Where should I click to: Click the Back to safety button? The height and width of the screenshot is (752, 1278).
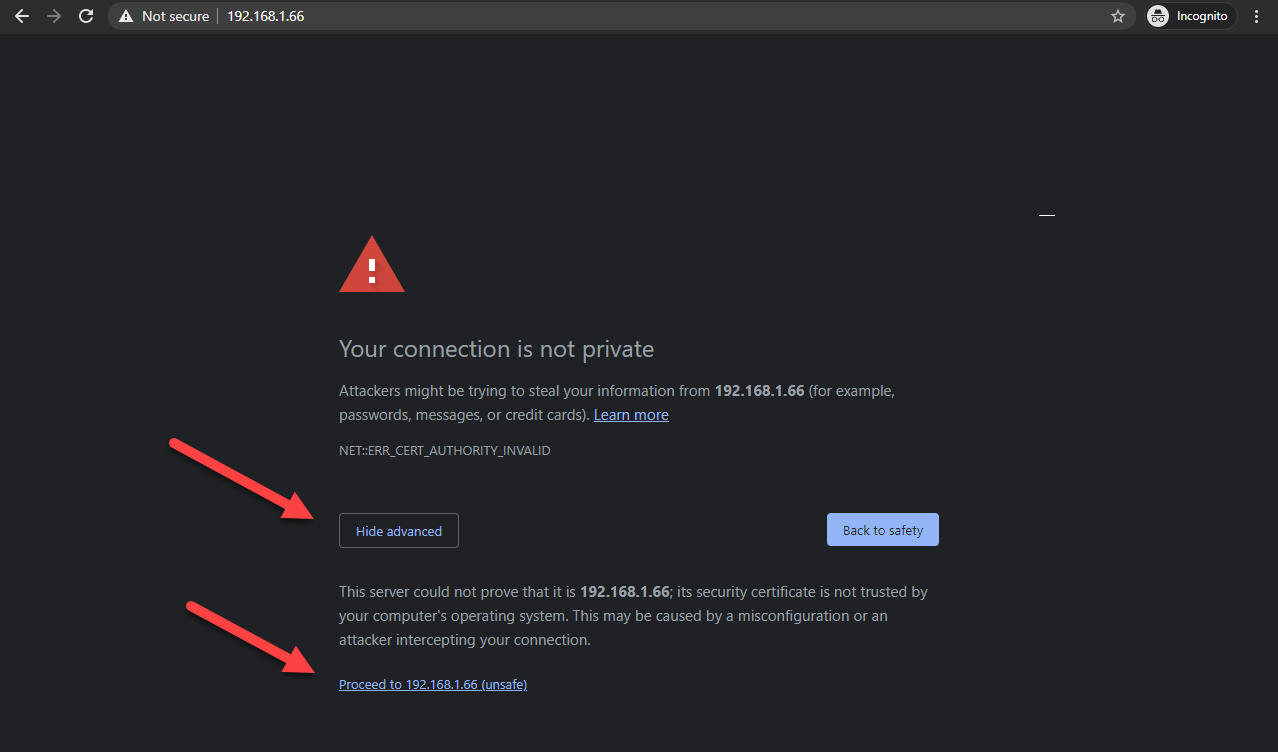point(883,530)
